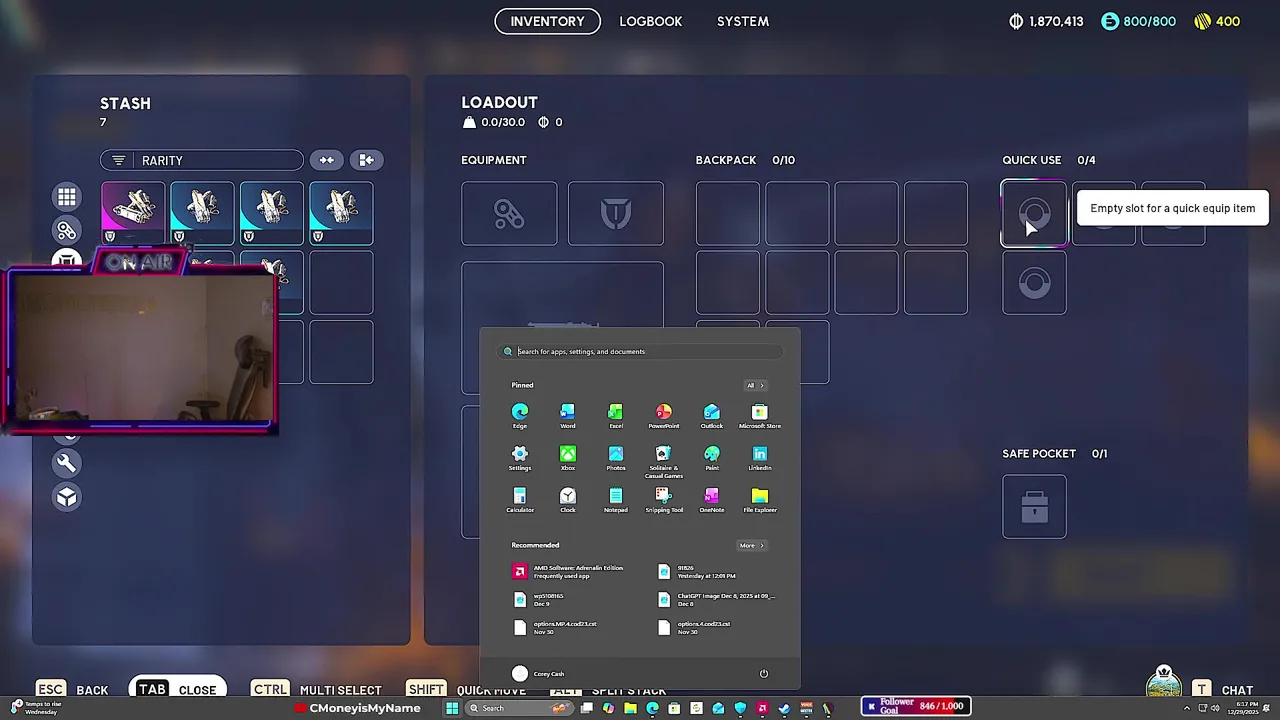Open the System tab
Viewport: 1280px width, 720px height.
coord(743,21)
